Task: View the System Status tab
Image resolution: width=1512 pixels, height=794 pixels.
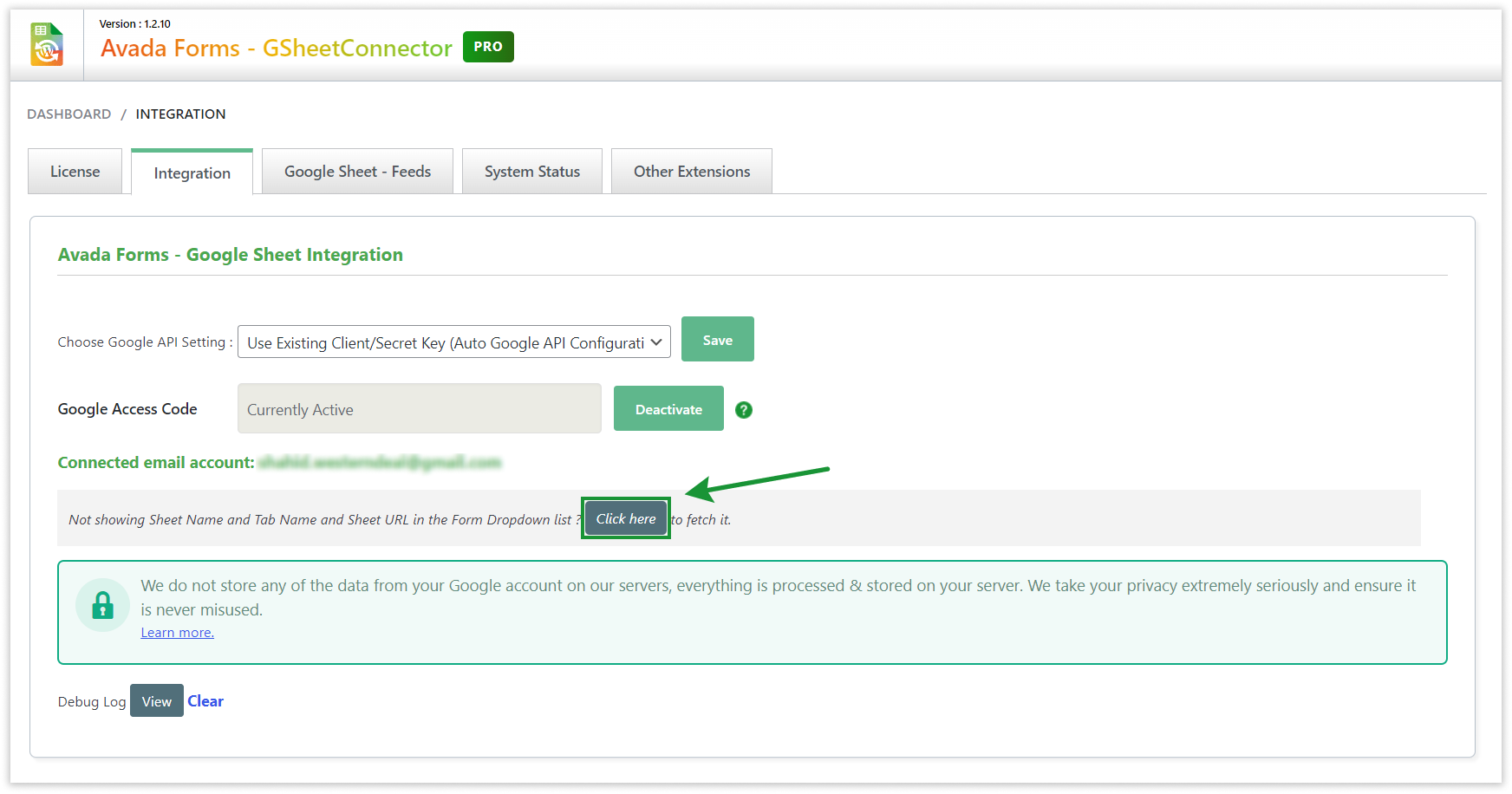Action: (531, 171)
